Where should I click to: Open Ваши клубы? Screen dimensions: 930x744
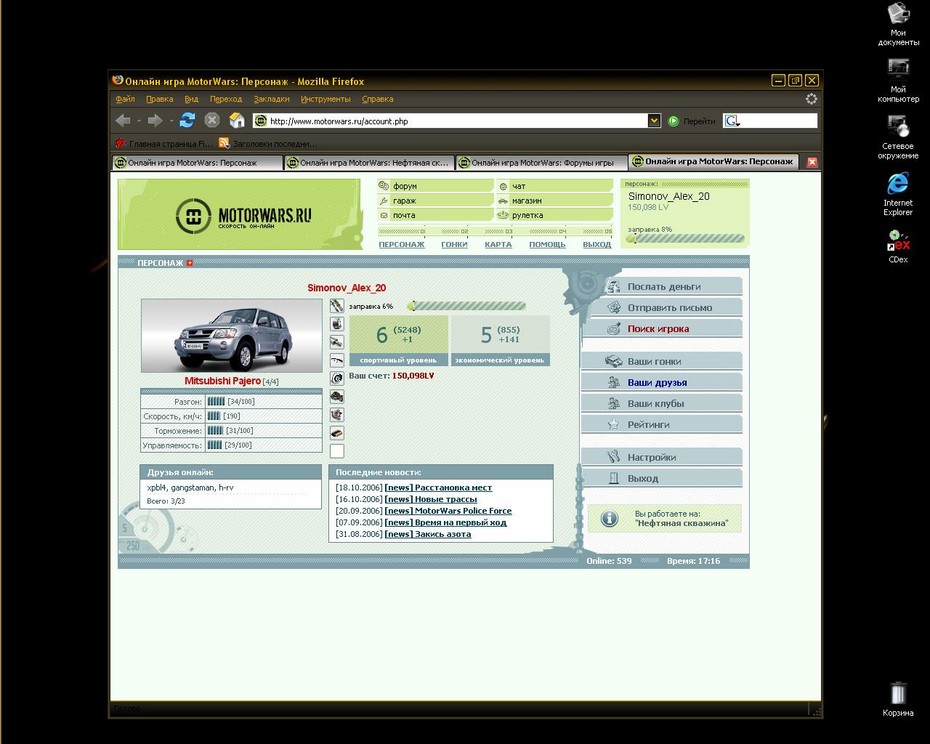(663, 403)
